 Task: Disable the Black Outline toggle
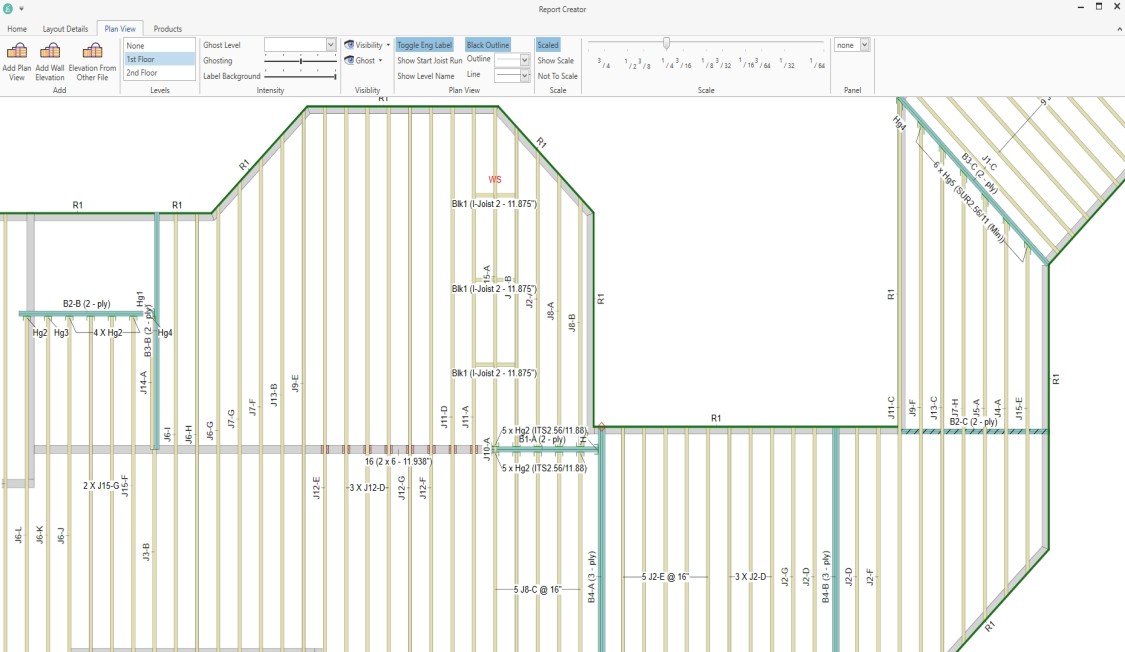488,45
